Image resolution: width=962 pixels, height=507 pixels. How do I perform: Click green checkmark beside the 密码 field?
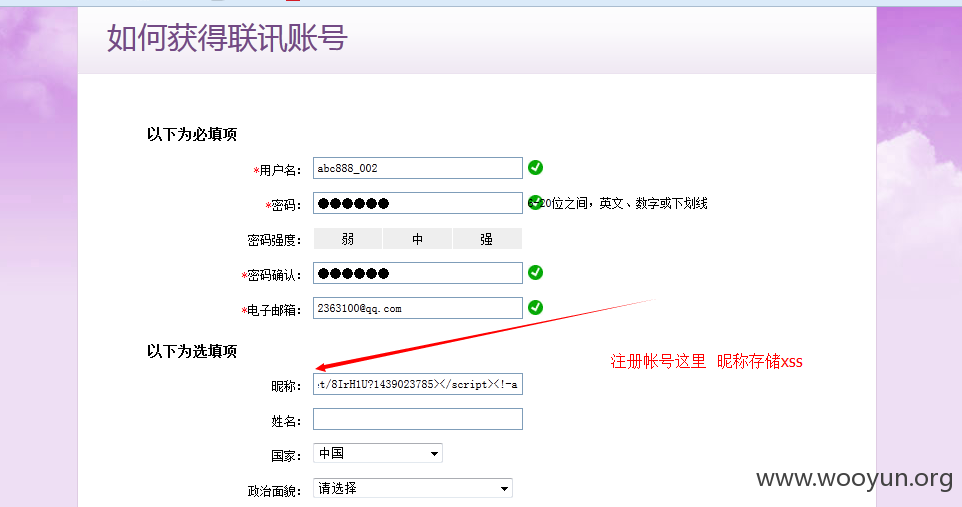[x=535, y=202]
